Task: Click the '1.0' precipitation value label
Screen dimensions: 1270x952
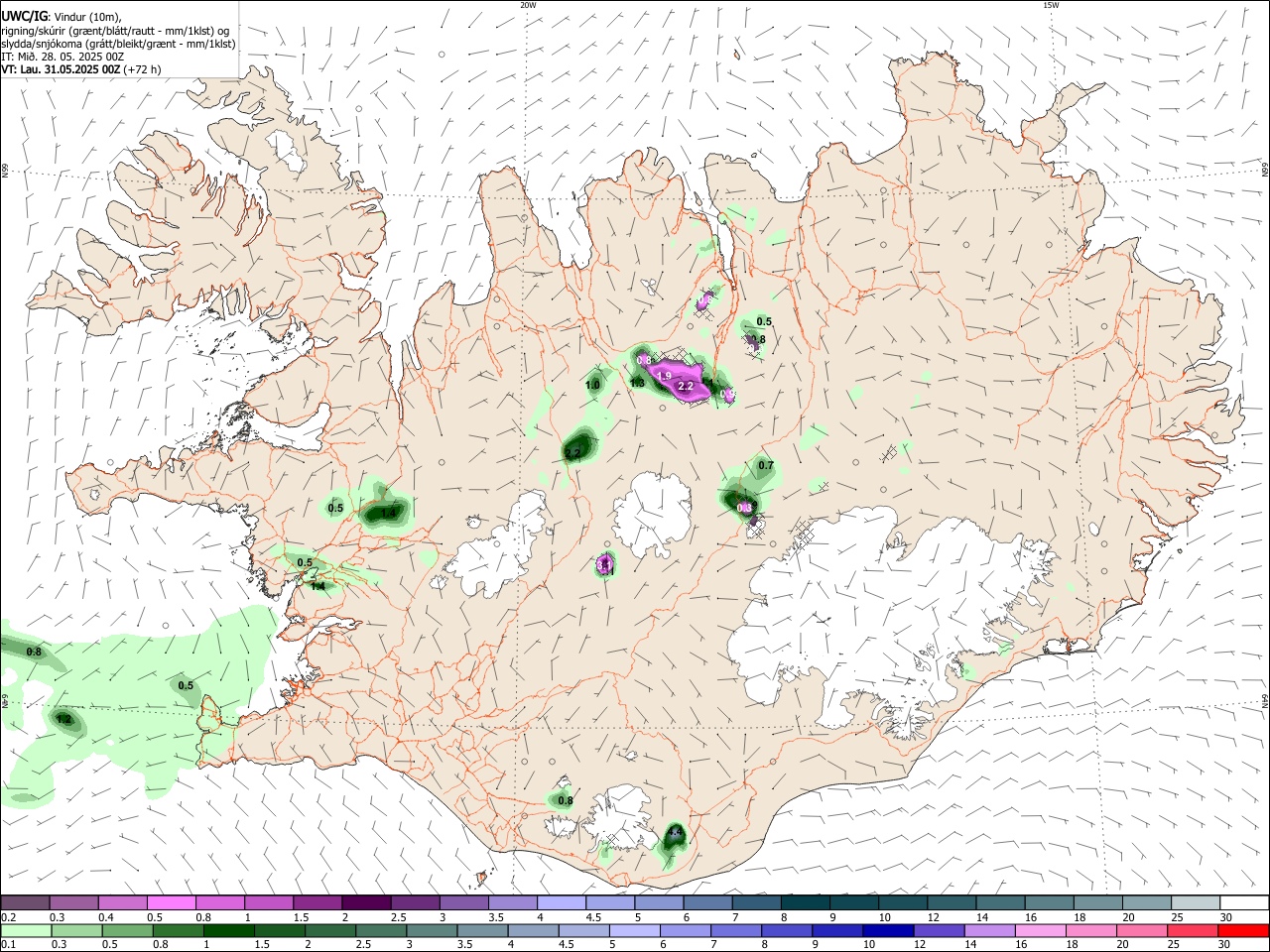Action: click(593, 385)
